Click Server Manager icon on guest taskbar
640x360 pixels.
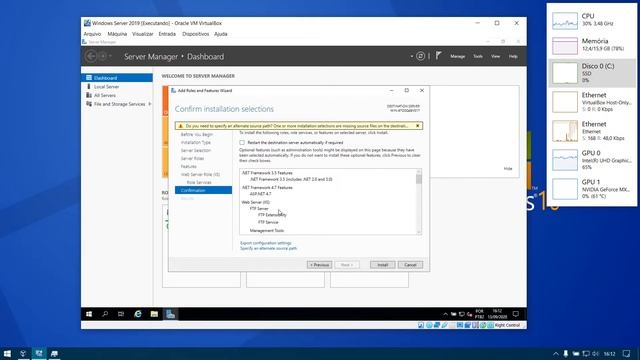(170, 314)
